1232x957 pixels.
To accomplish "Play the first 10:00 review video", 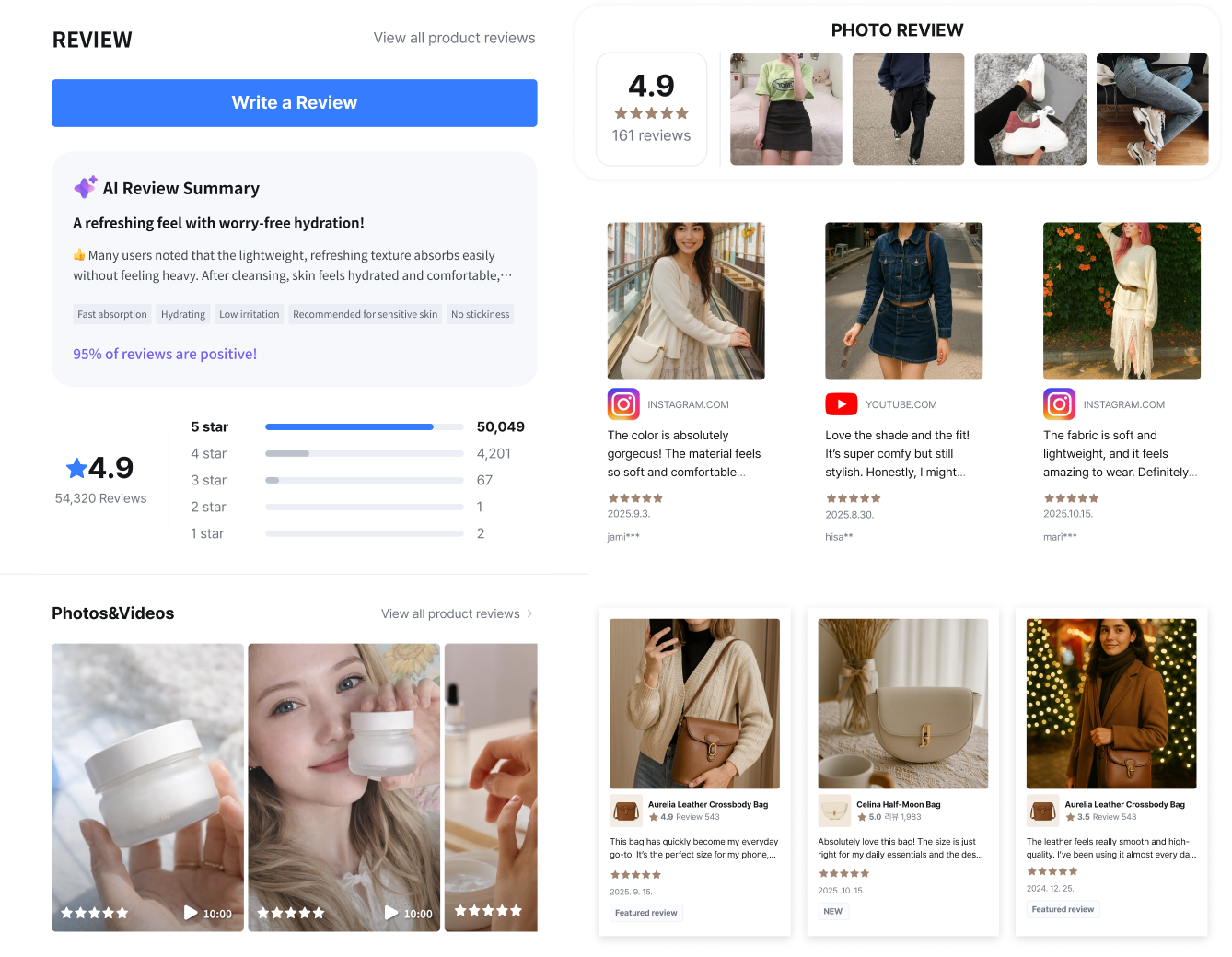I will (x=192, y=913).
